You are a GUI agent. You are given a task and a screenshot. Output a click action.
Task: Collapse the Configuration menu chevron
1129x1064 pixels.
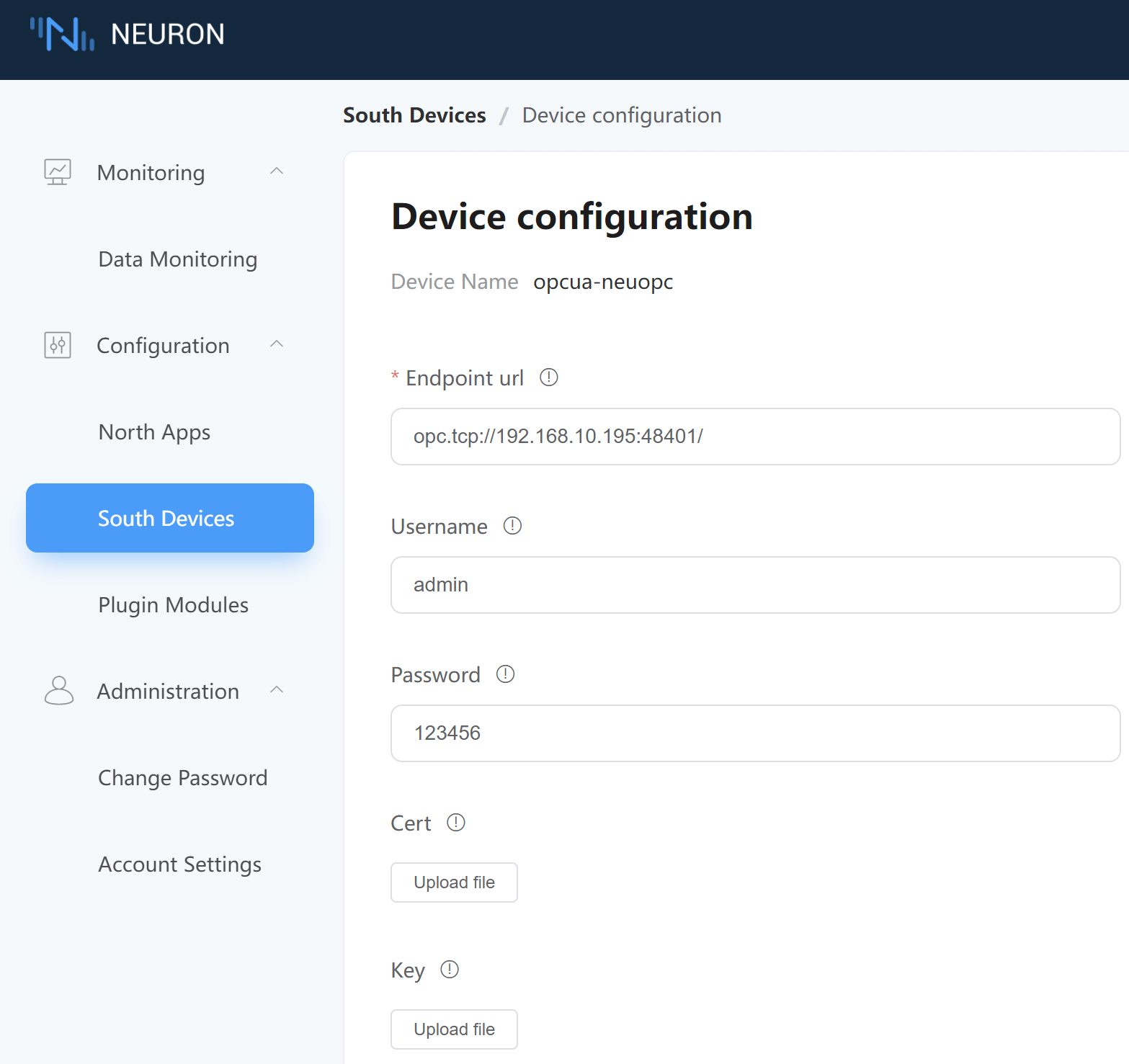tap(277, 344)
